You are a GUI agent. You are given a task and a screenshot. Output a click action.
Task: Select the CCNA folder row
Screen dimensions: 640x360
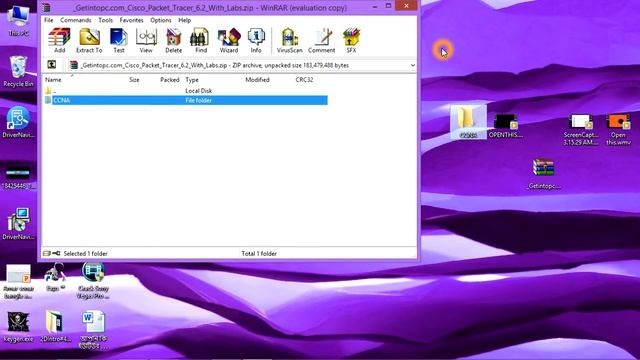click(186, 100)
